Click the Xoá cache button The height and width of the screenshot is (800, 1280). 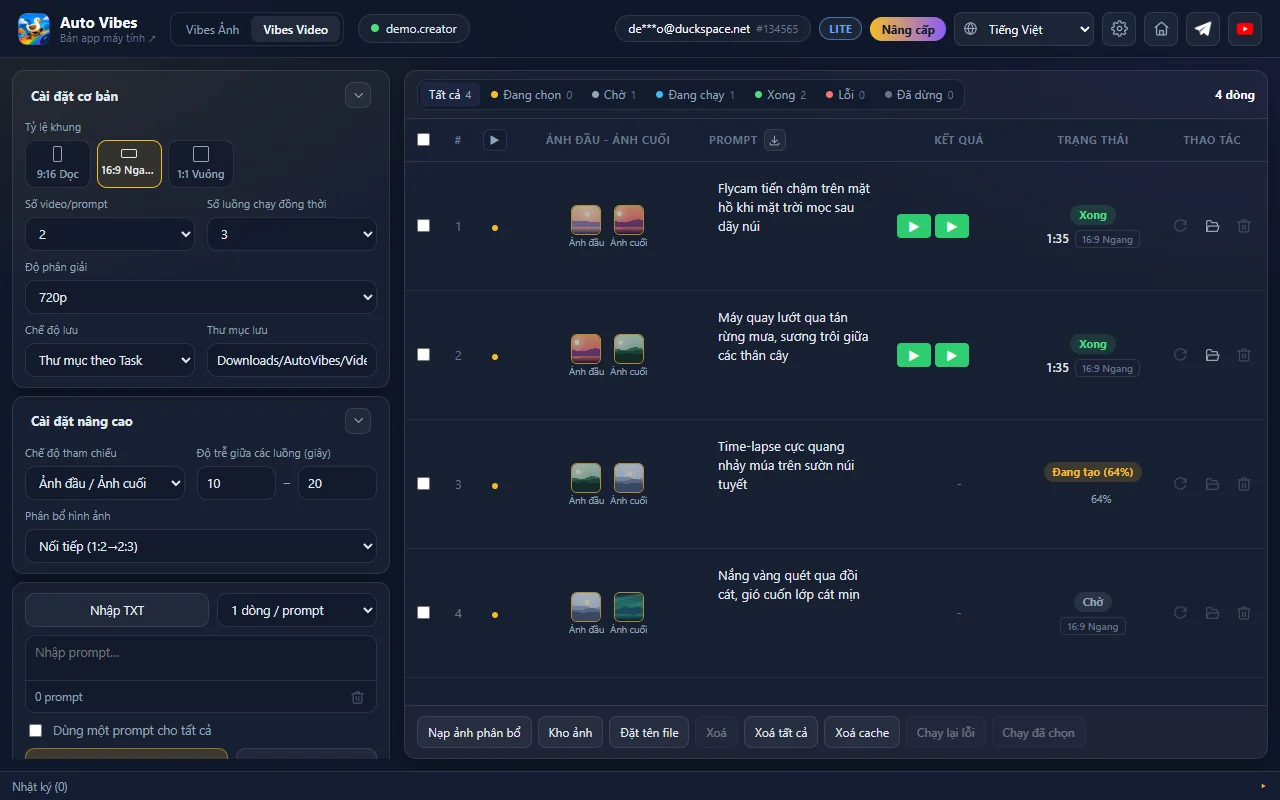pyautogui.click(x=862, y=733)
